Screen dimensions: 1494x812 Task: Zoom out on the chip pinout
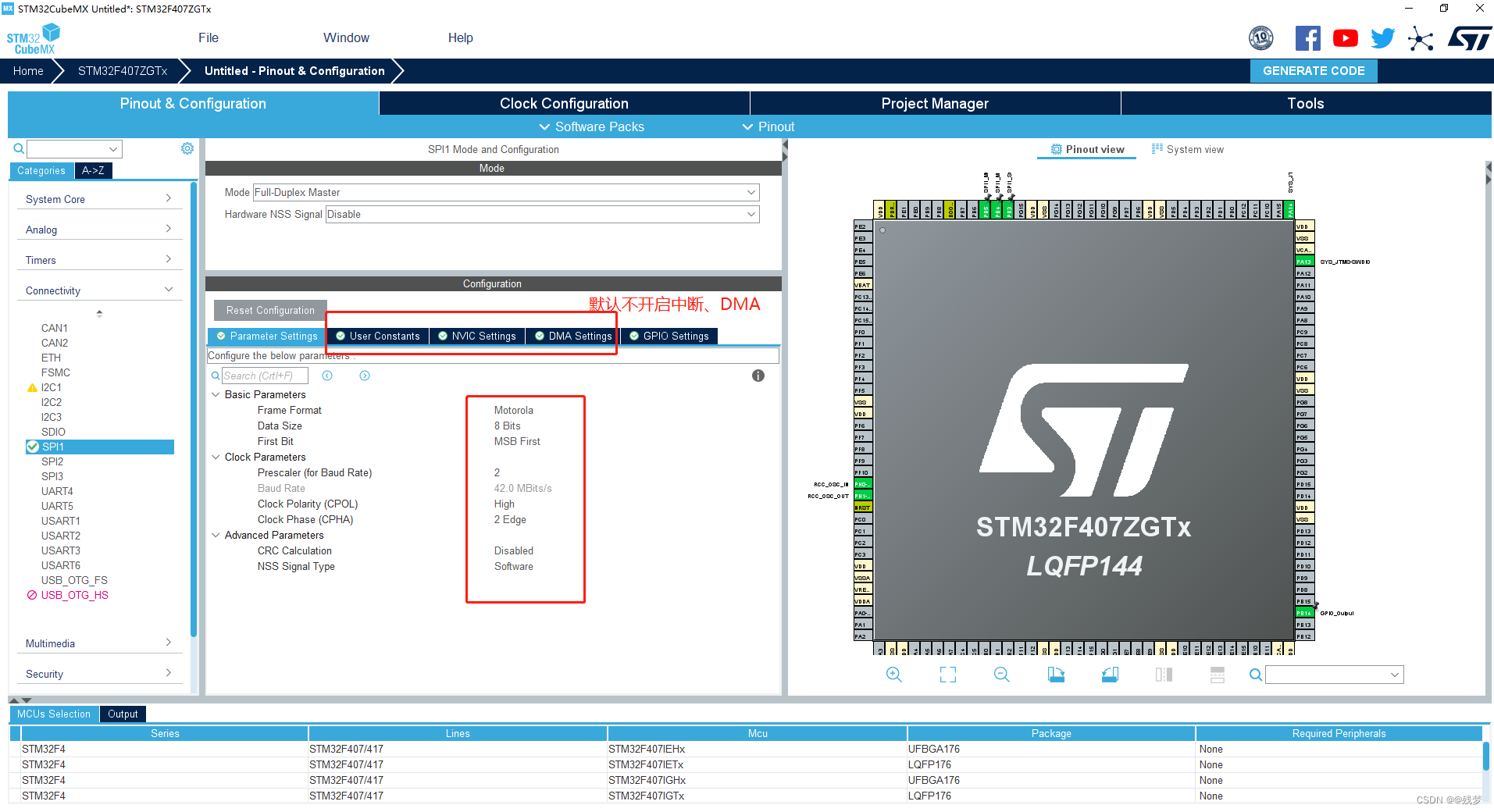click(x=1002, y=675)
